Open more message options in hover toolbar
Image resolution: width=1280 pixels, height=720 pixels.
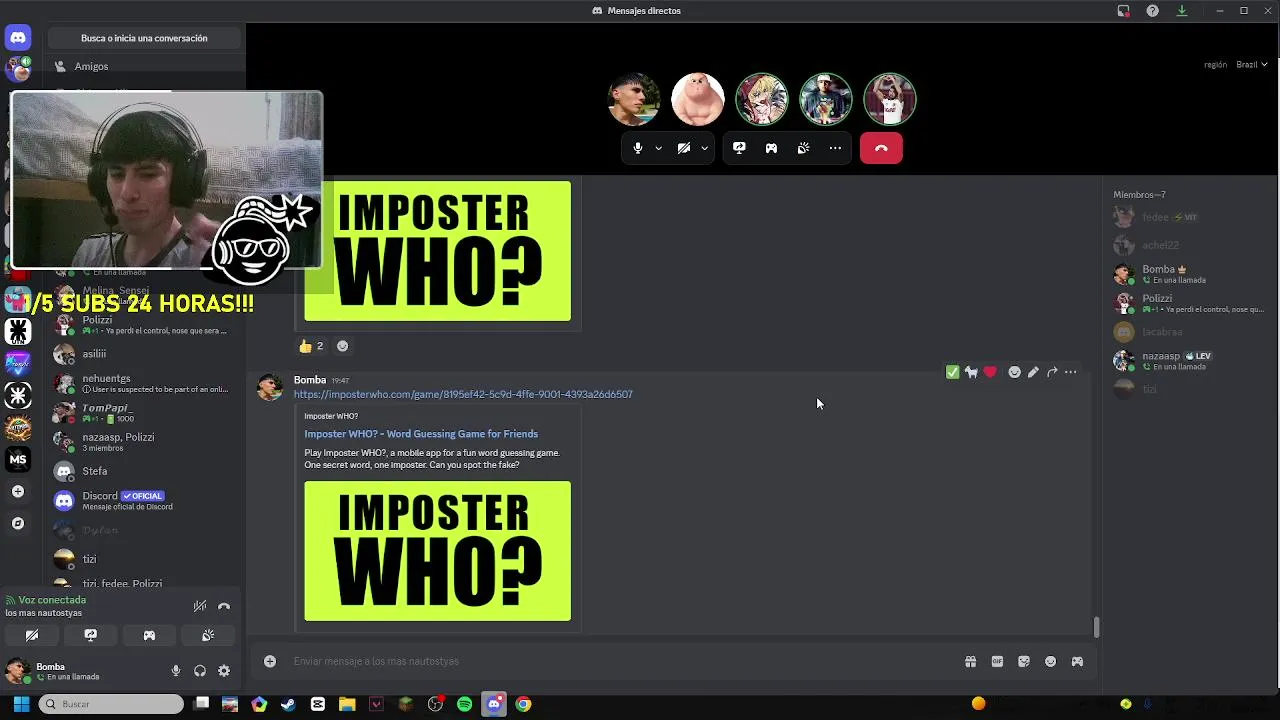tap(1070, 372)
